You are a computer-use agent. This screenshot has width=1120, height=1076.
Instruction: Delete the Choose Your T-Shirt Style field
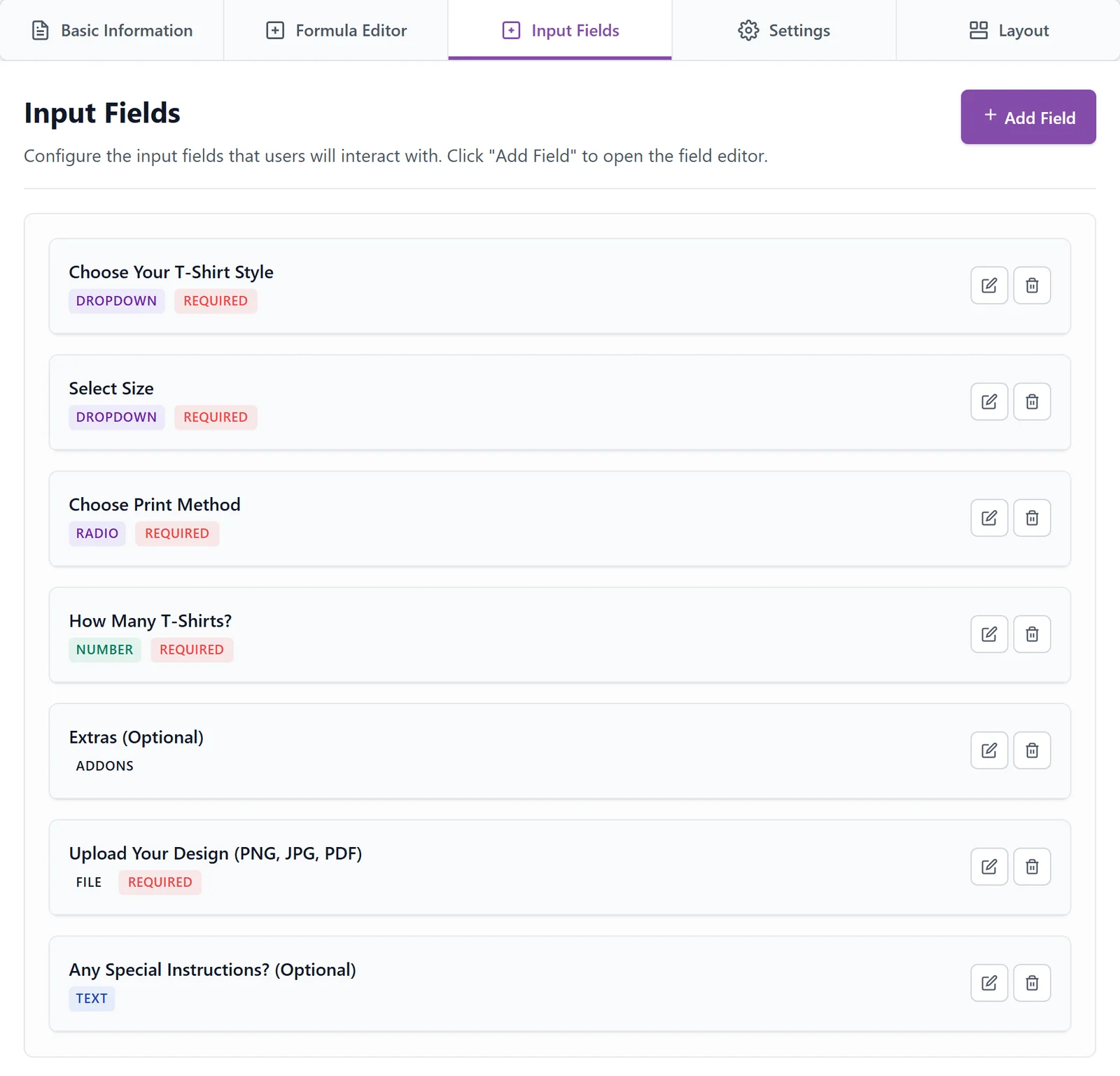coord(1032,286)
